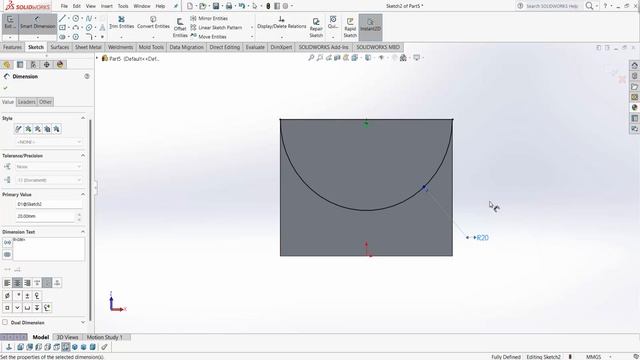The image size is (640, 360).
Task: Insert the plus/minus symbol
Action: (x=27, y=296)
